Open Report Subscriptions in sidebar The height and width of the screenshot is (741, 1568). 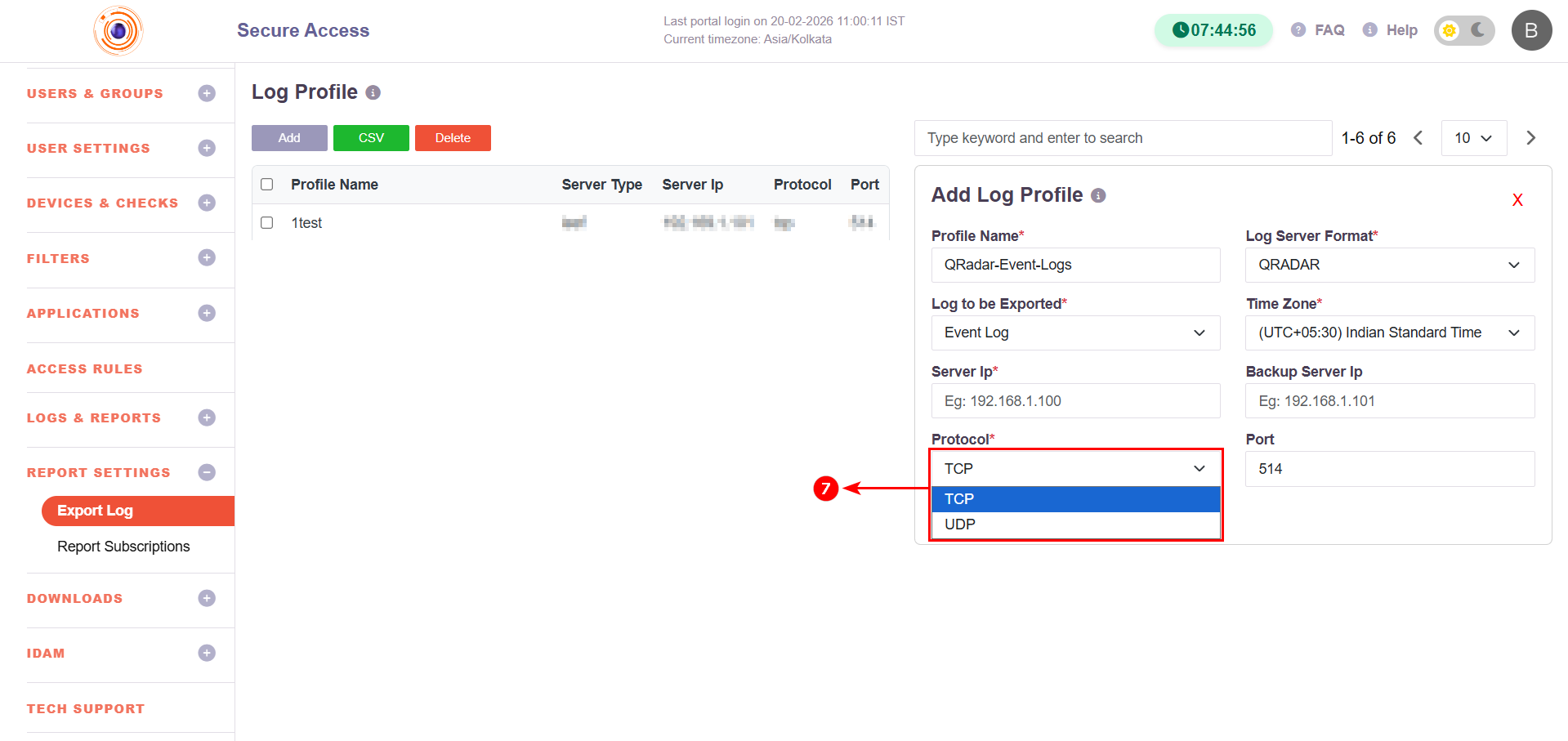click(123, 547)
